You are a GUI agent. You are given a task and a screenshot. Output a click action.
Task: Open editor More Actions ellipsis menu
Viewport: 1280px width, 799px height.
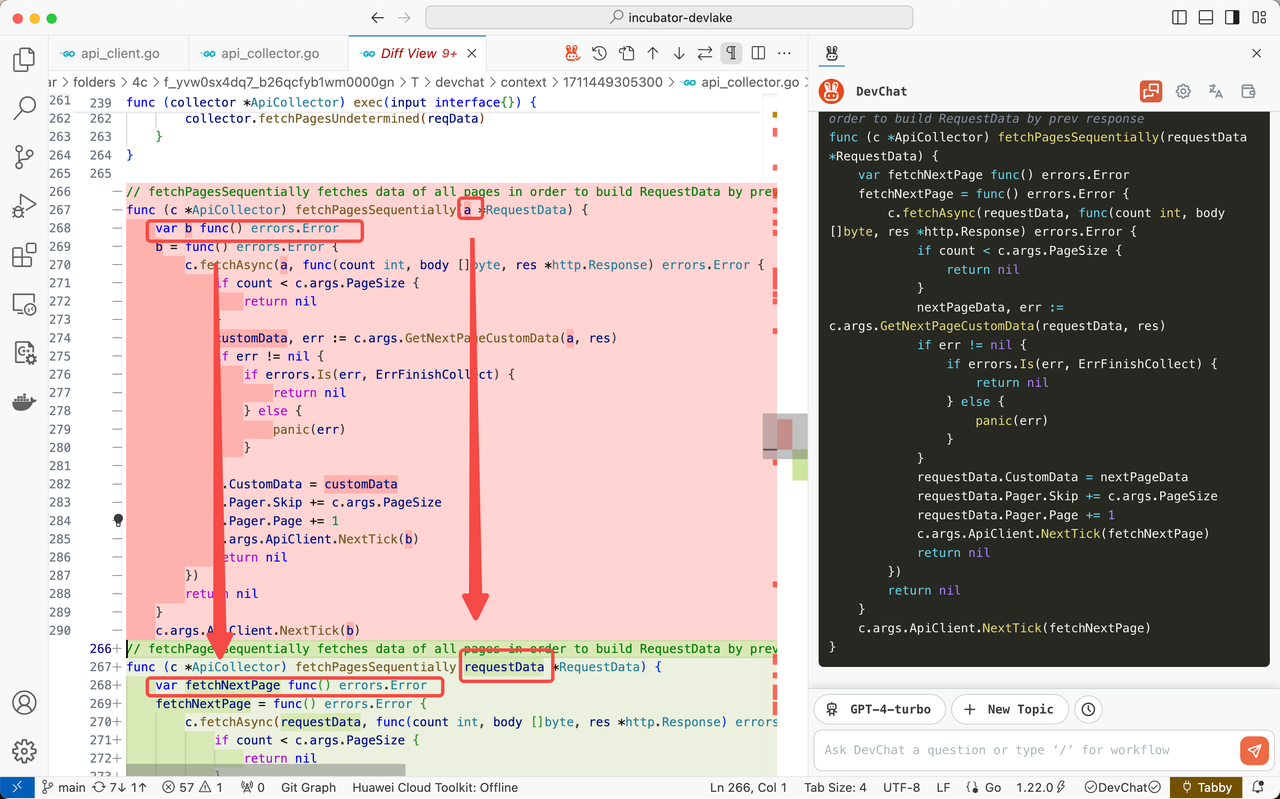(785, 53)
